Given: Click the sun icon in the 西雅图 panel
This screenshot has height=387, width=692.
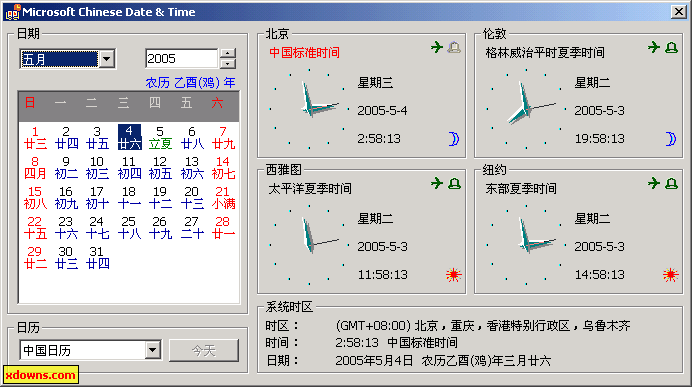Looking at the screenshot, I should point(453,275).
